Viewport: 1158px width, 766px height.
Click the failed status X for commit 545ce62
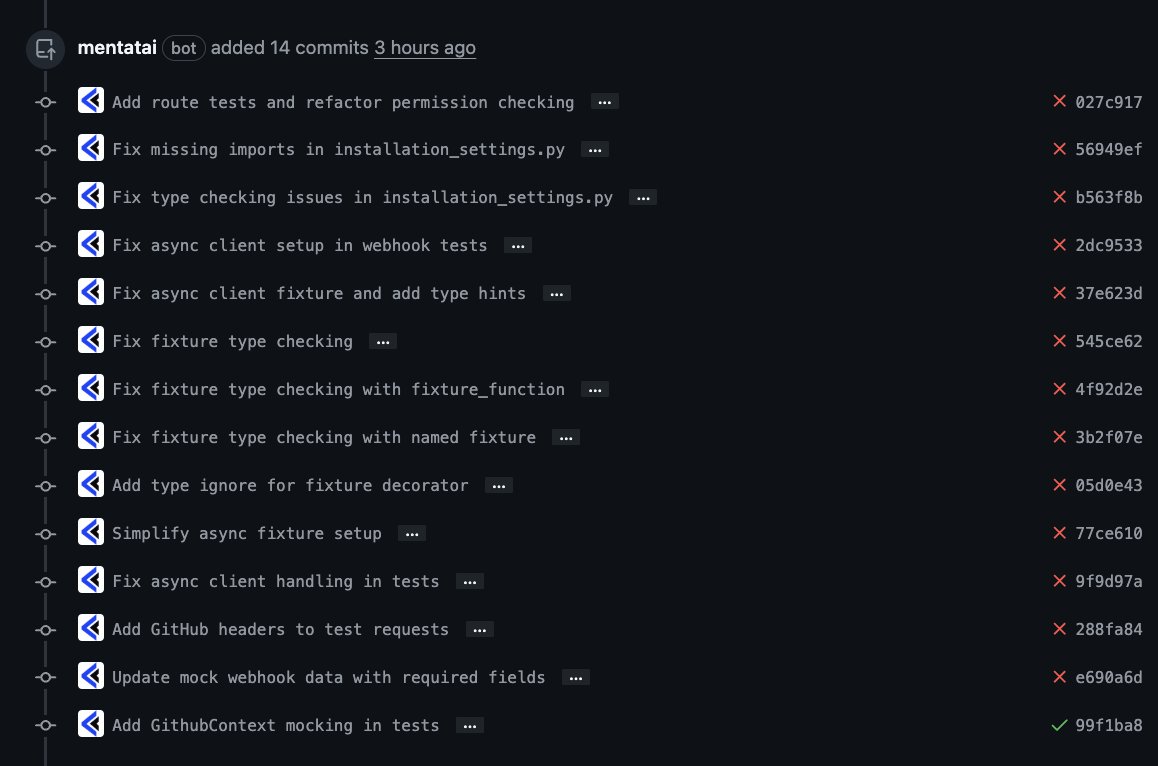click(1059, 341)
